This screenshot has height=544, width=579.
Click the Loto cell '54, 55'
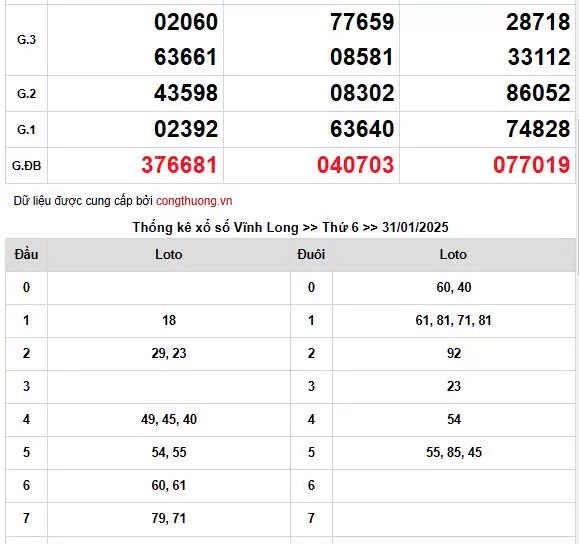[169, 452]
